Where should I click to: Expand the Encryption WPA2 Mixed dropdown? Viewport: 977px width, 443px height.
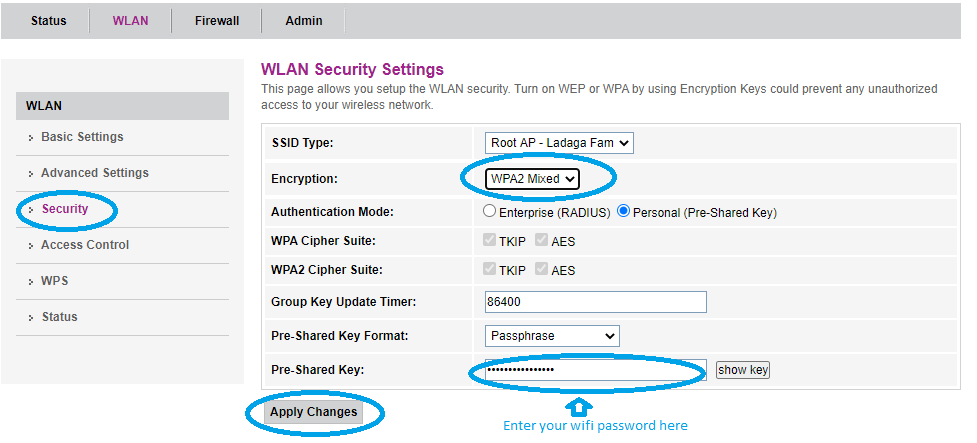tap(532, 179)
